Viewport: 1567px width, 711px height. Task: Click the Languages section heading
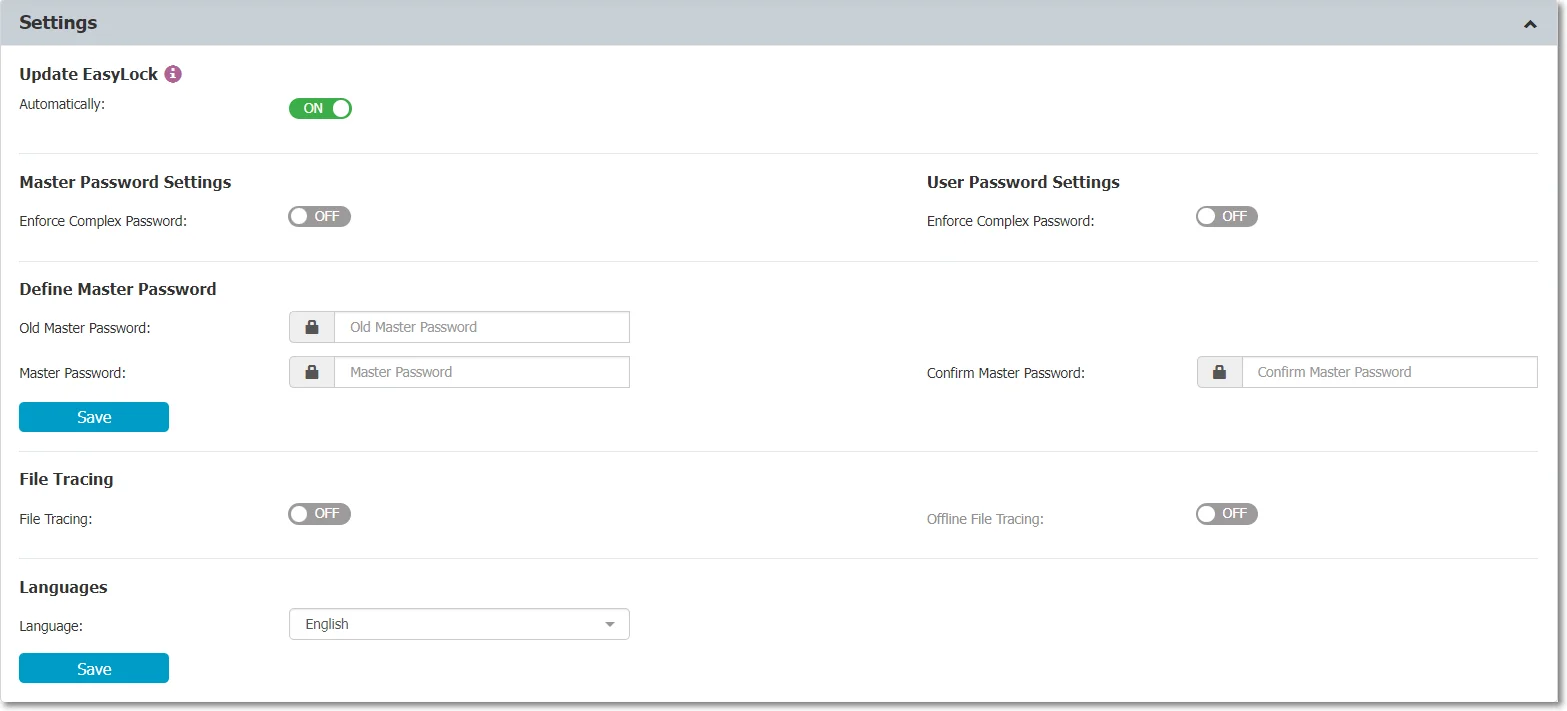(63, 587)
